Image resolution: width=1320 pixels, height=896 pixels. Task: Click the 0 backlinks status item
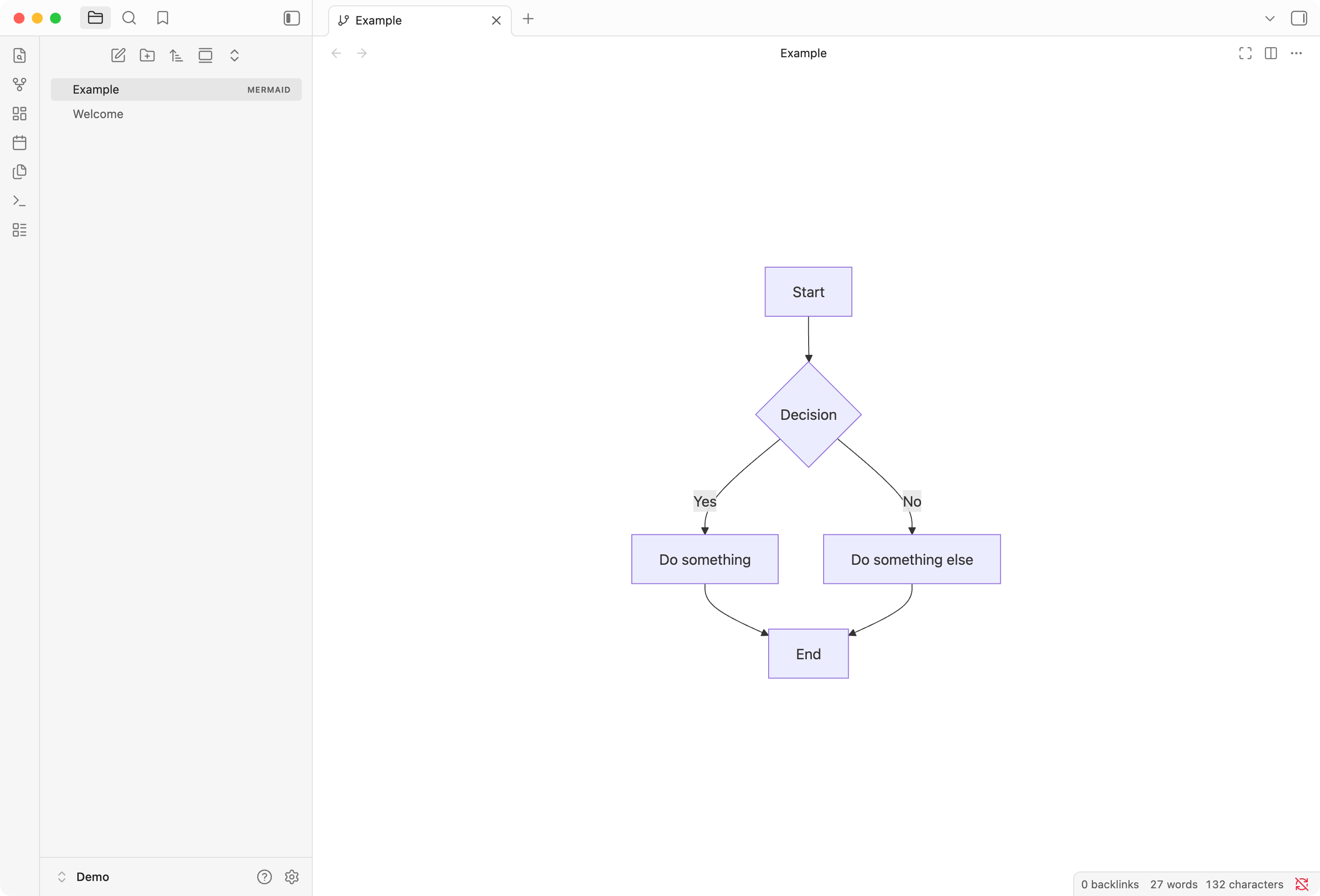1109,884
